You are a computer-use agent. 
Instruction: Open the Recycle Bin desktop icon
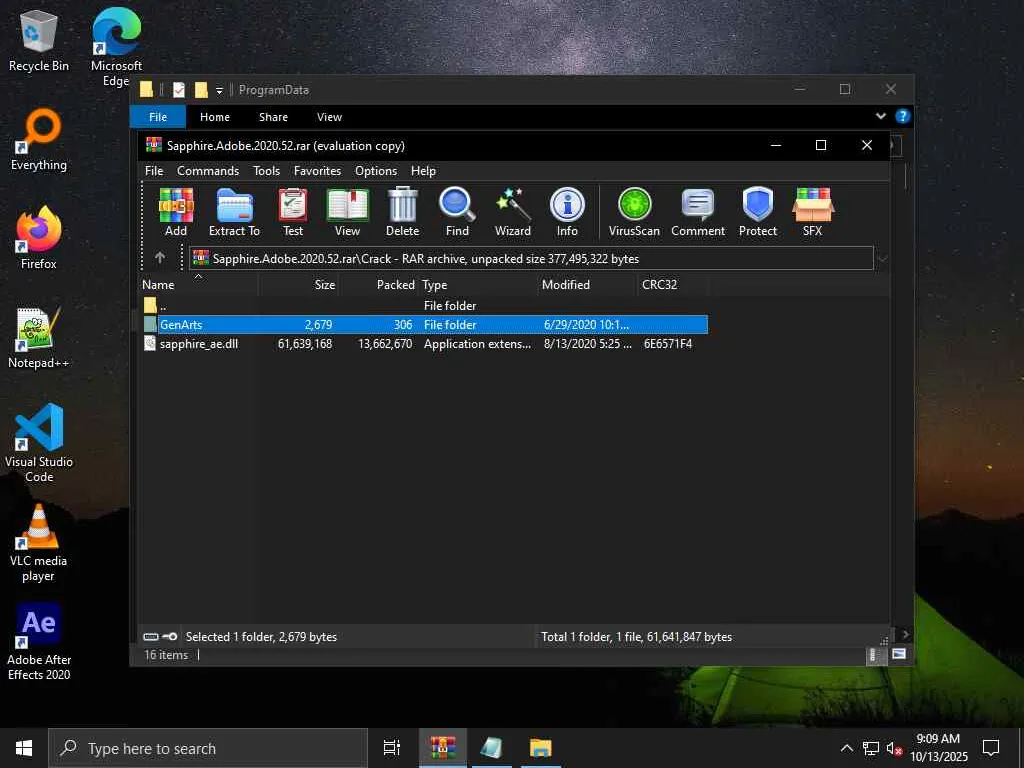[x=39, y=40]
